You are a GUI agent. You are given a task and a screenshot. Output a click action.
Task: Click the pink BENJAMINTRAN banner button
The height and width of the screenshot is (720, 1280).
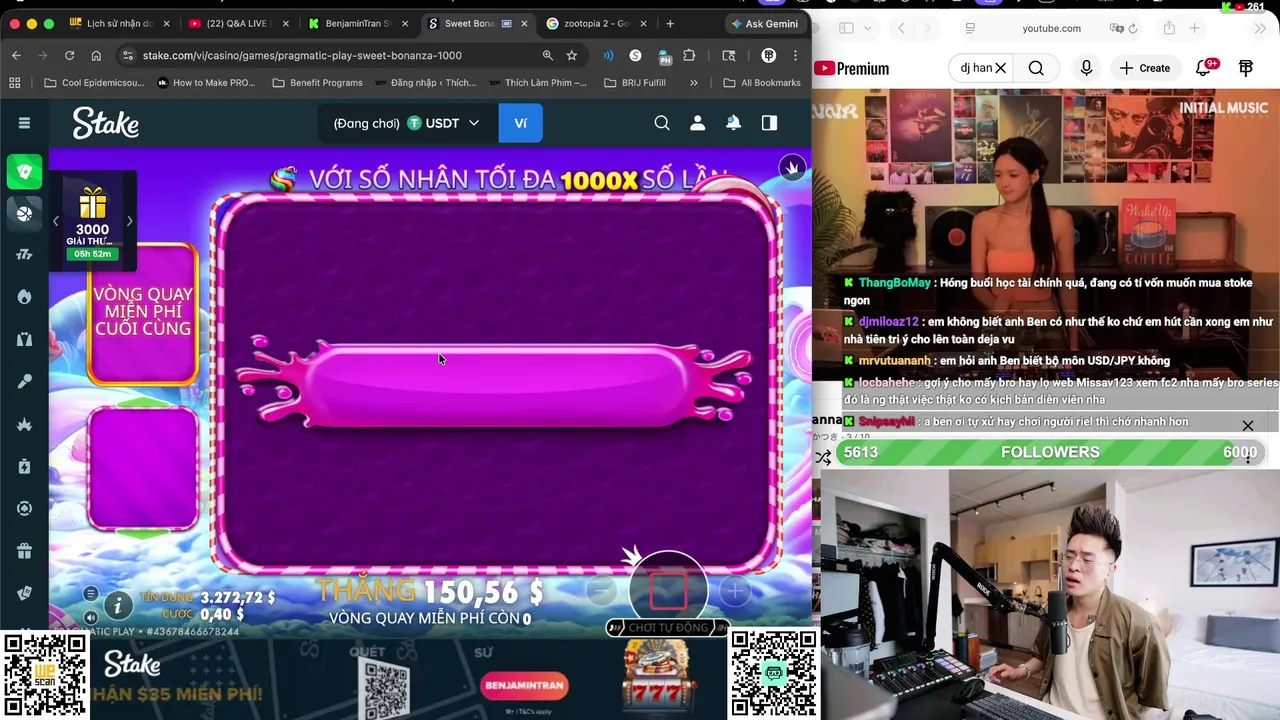tap(524, 685)
